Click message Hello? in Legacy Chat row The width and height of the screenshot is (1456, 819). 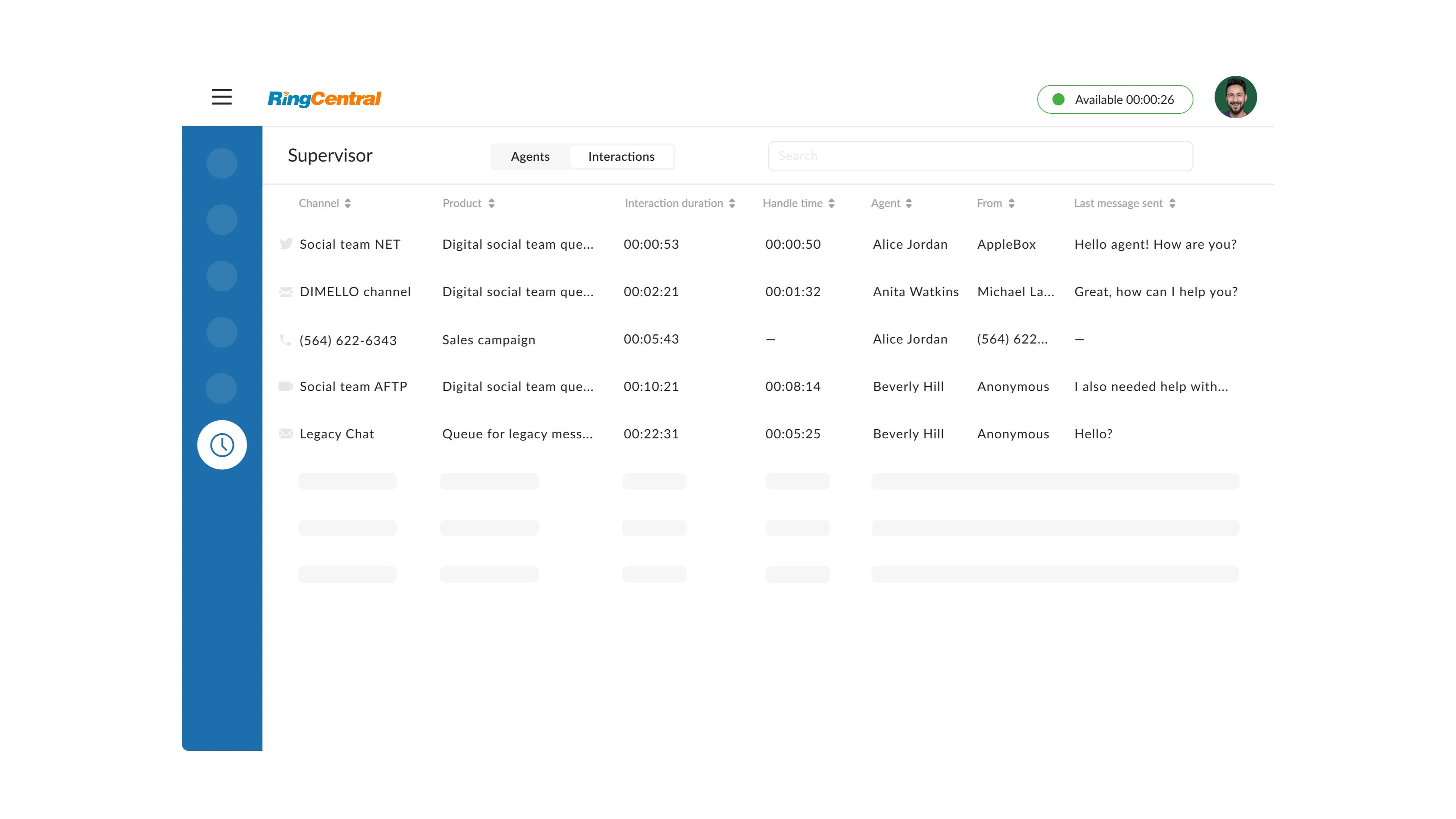point(1093,434)
